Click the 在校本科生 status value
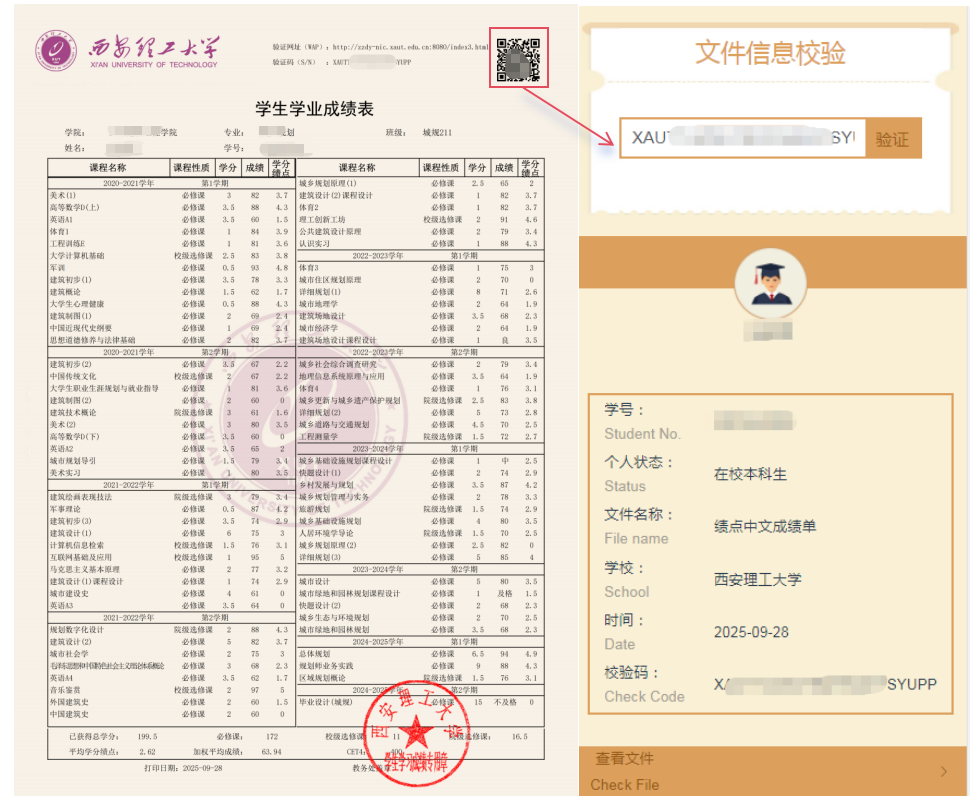 (750, 474)
